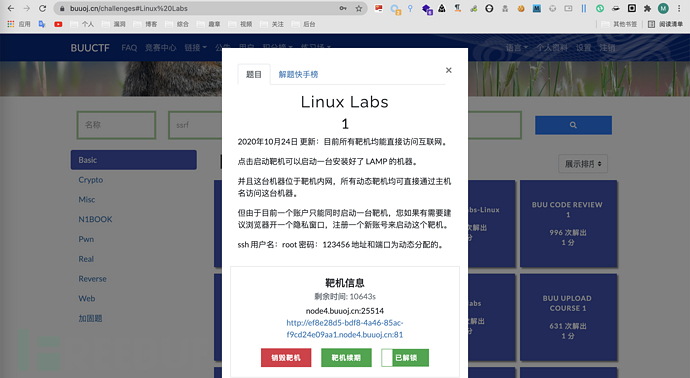Click the blue pin extension icon
Viewport: 690px width, 378px height.
coord(410,8)
